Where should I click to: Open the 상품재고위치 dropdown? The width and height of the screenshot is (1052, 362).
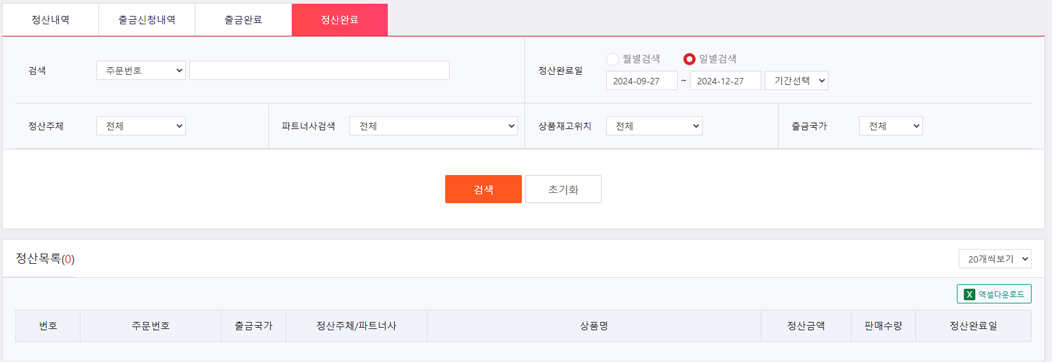pos(654,126)
